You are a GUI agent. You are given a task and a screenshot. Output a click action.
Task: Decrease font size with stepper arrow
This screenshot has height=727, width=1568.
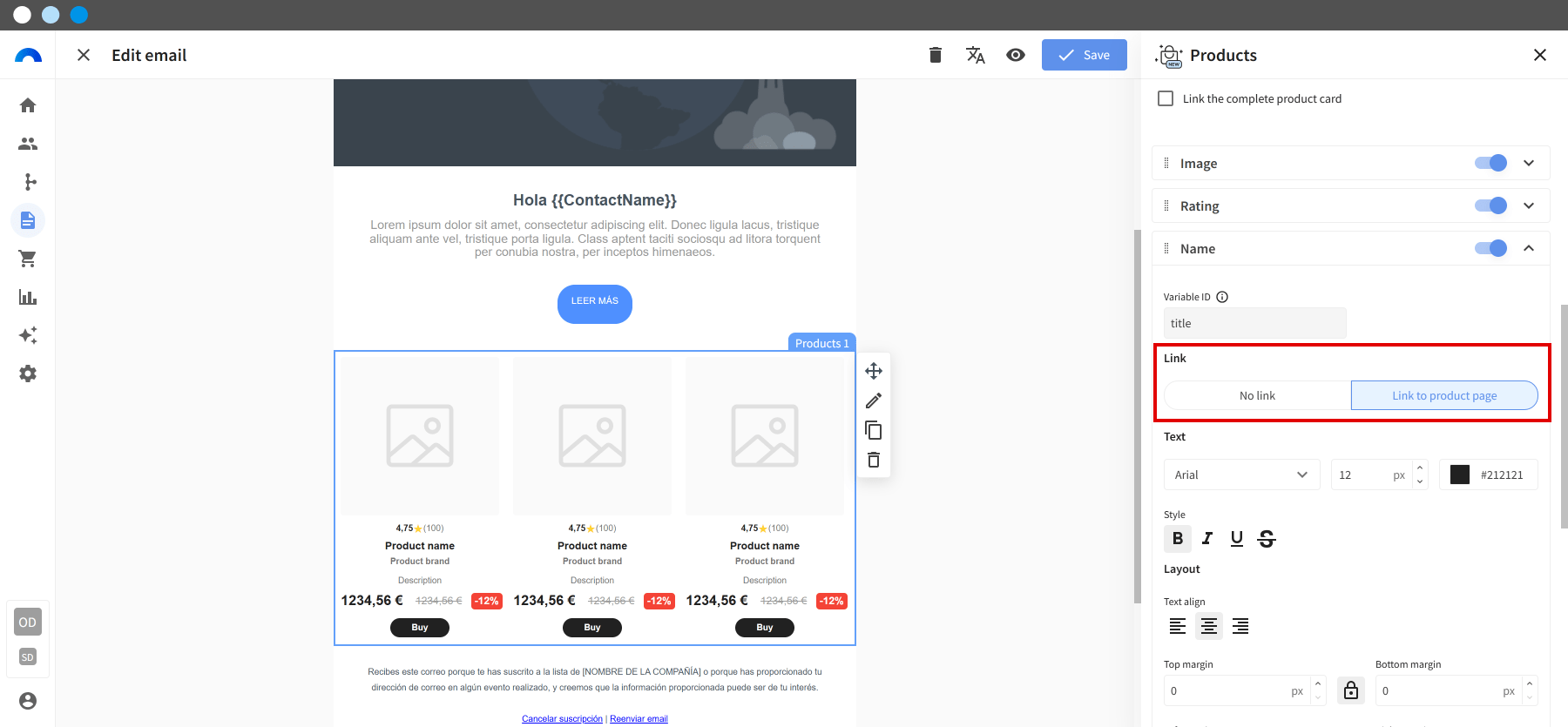1420,481
